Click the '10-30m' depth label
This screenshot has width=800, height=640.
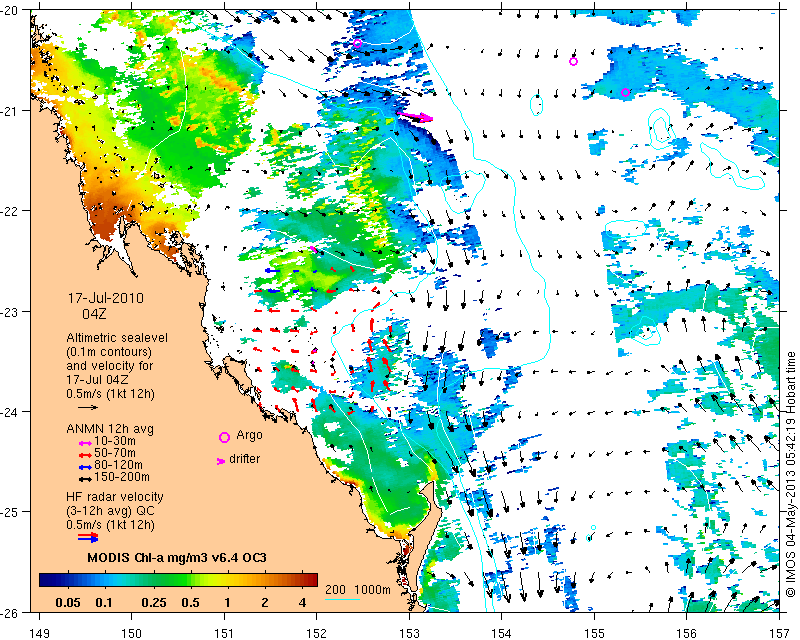[115, 441]
